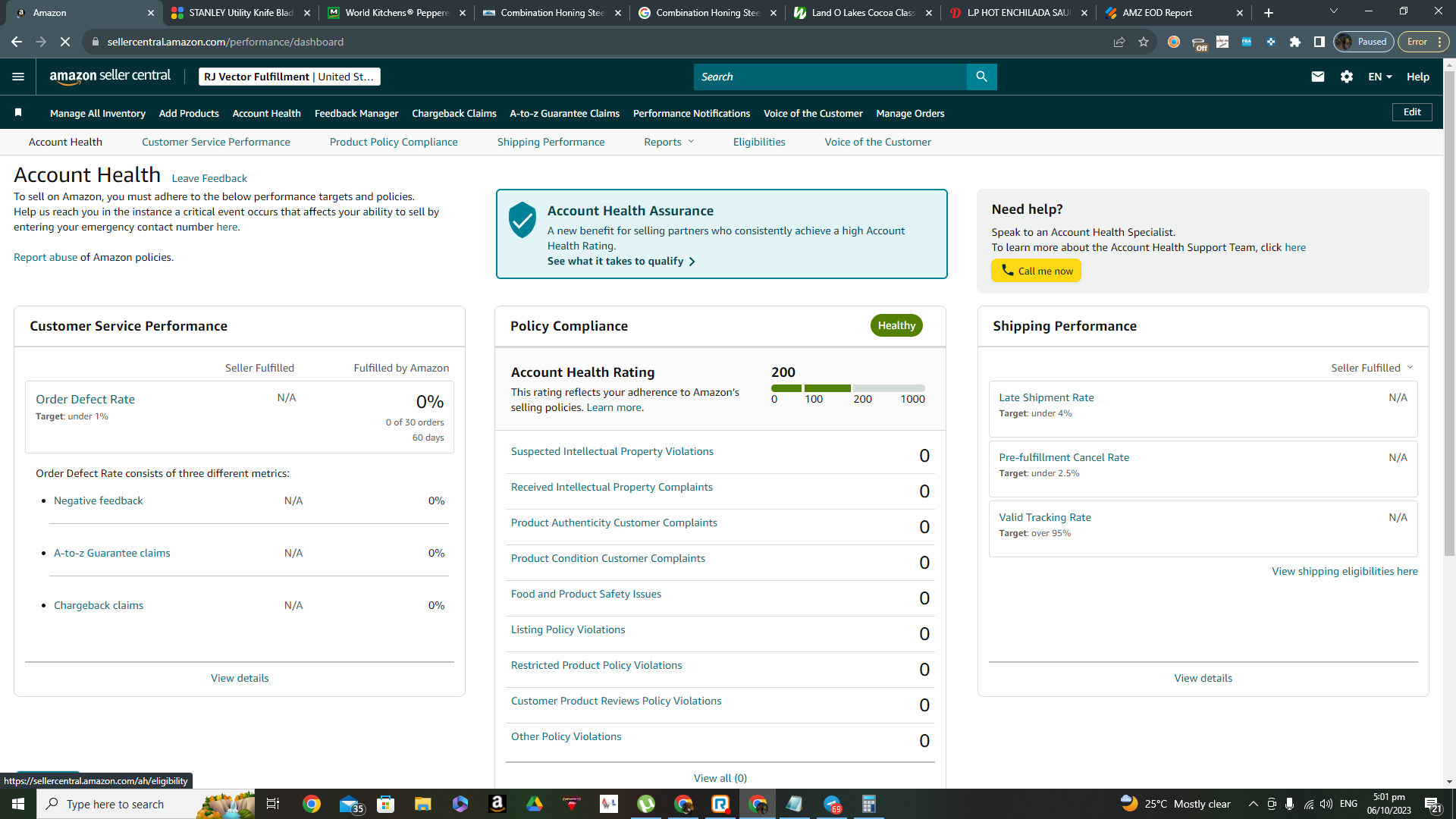
Task: Open Google Drive from taskbar
Action: coord(535,804)
